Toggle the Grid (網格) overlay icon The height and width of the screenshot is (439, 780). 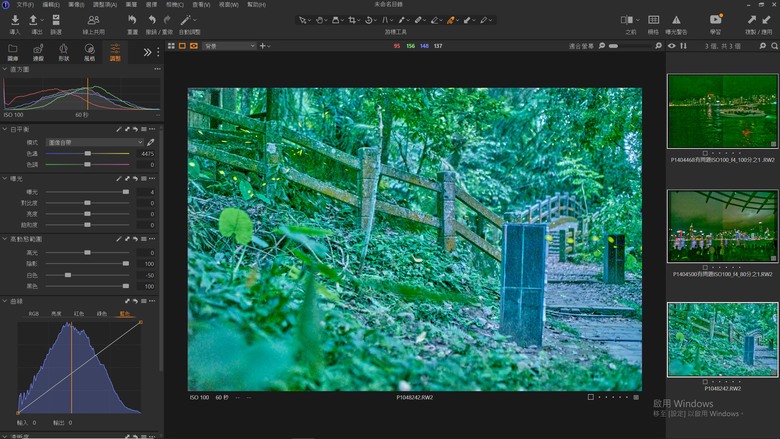point(653,20)
